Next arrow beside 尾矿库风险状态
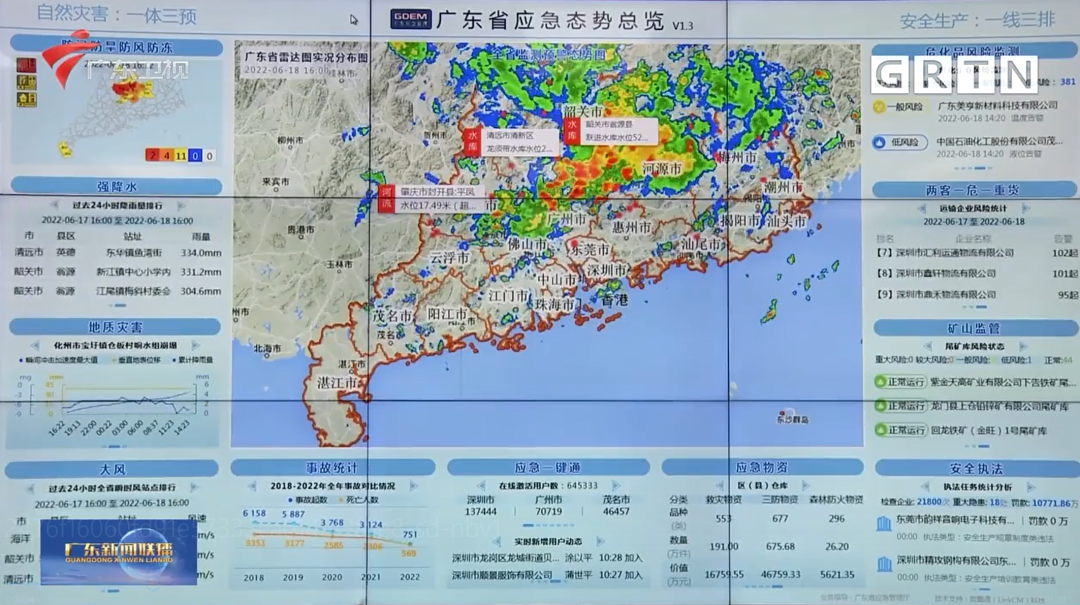 [1023, 346]
